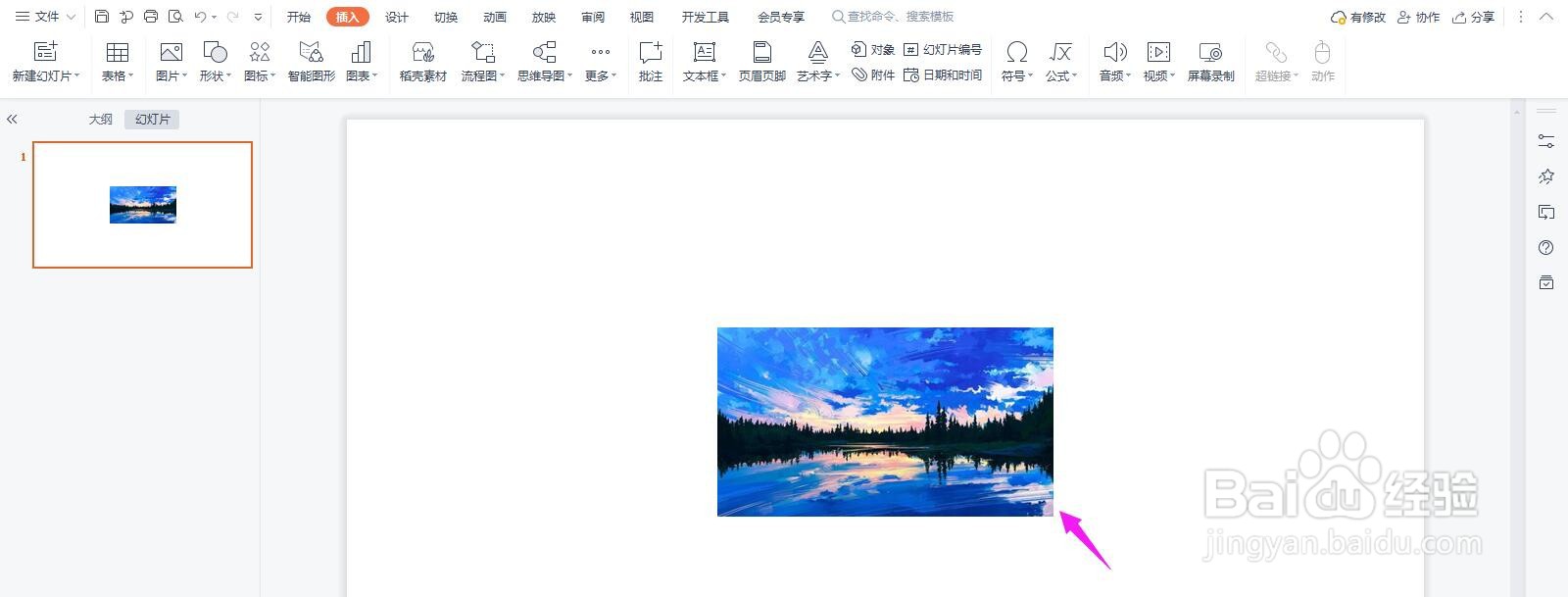Switch to the 切换 (Transitions) tab

(x=446, y=17)
